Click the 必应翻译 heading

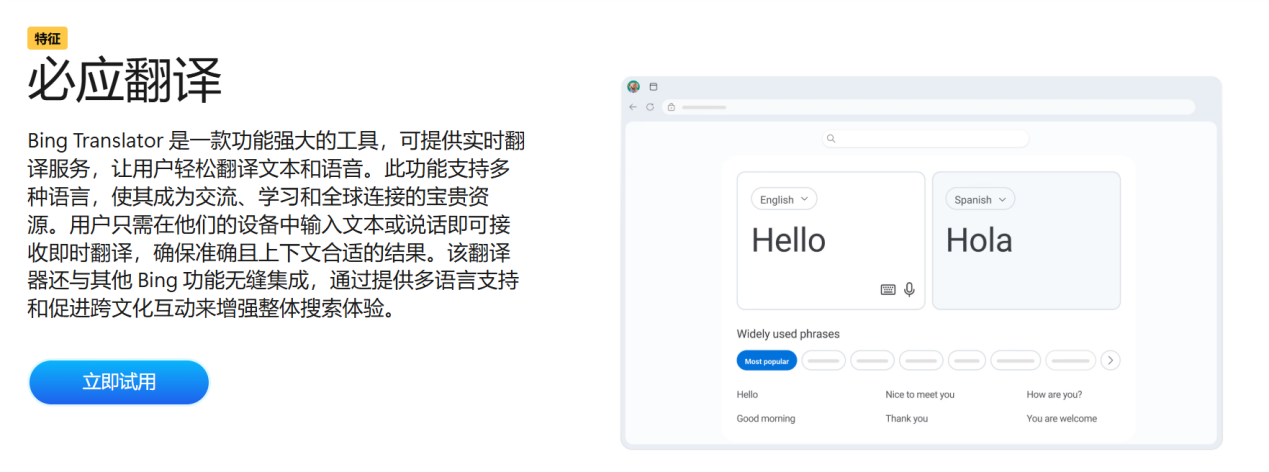coord(125,81)
